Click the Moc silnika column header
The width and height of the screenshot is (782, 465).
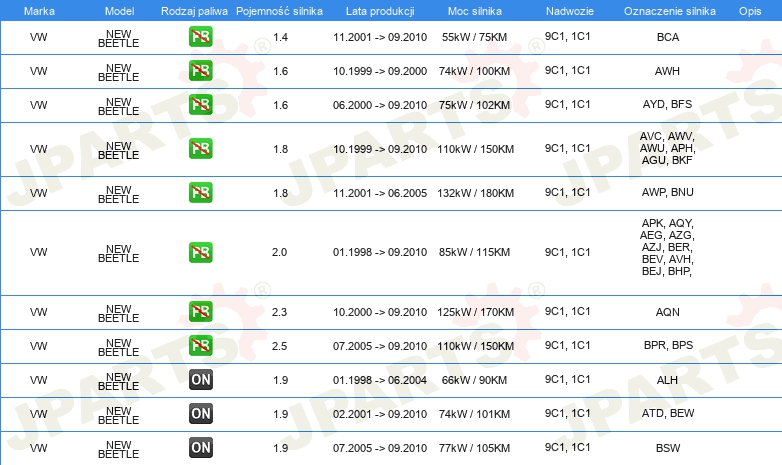[475, 11]
